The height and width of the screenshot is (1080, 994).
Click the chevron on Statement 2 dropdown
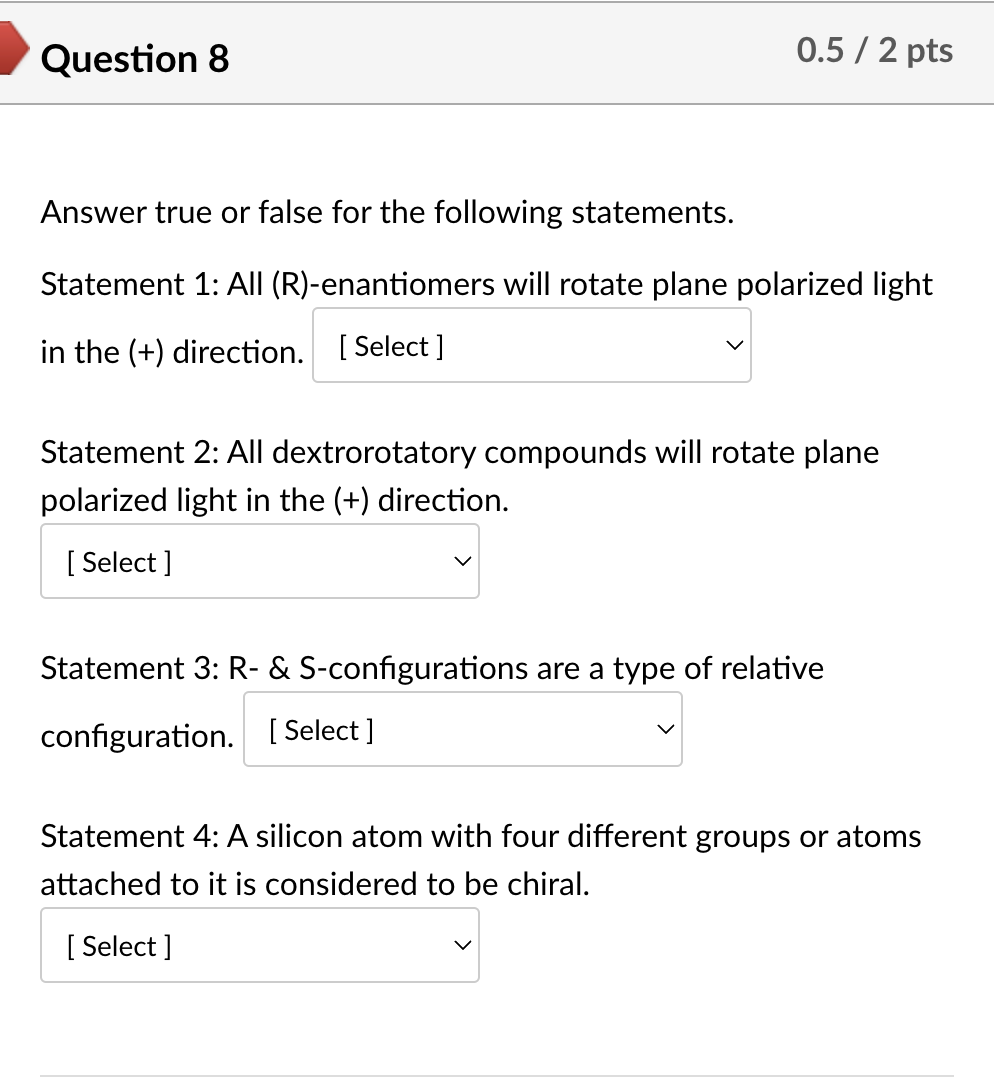461,561
